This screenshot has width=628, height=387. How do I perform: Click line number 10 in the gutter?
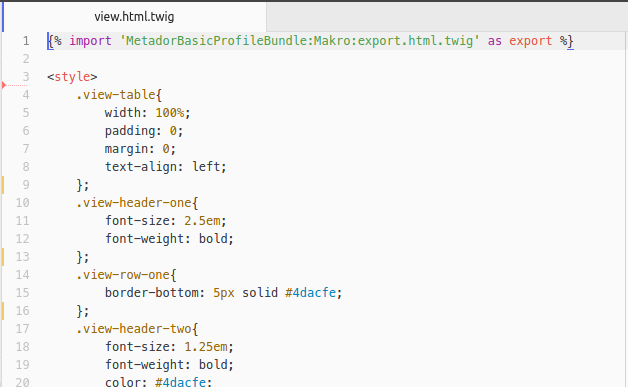coord(22,203)
